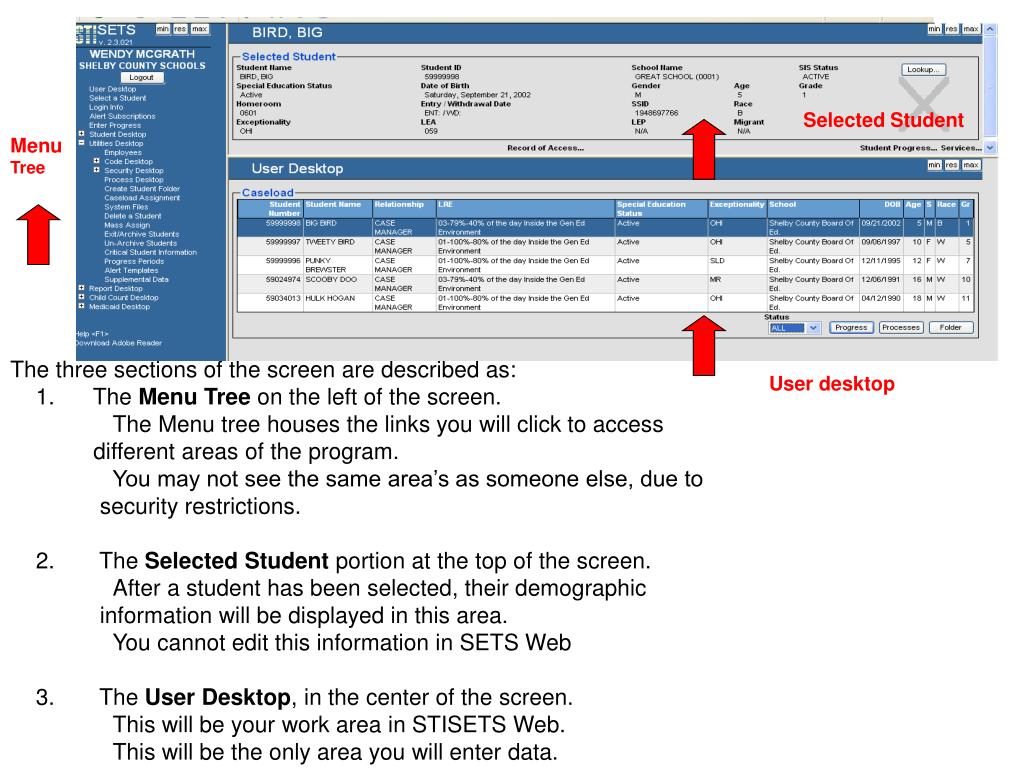Click the Student Number column header

(270, 208)
